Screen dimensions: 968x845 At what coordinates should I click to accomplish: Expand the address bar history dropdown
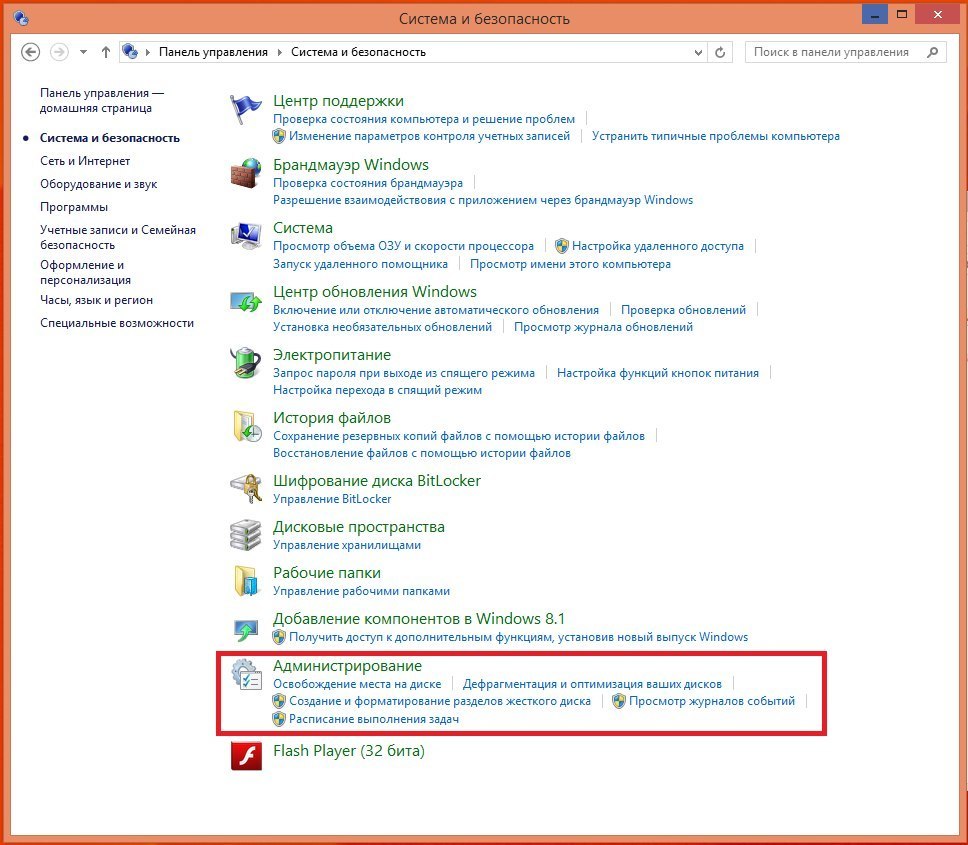tap(695, 52)
